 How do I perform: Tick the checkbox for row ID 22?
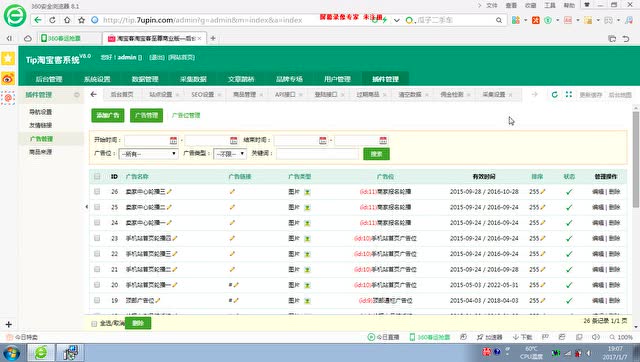[97, 253]
